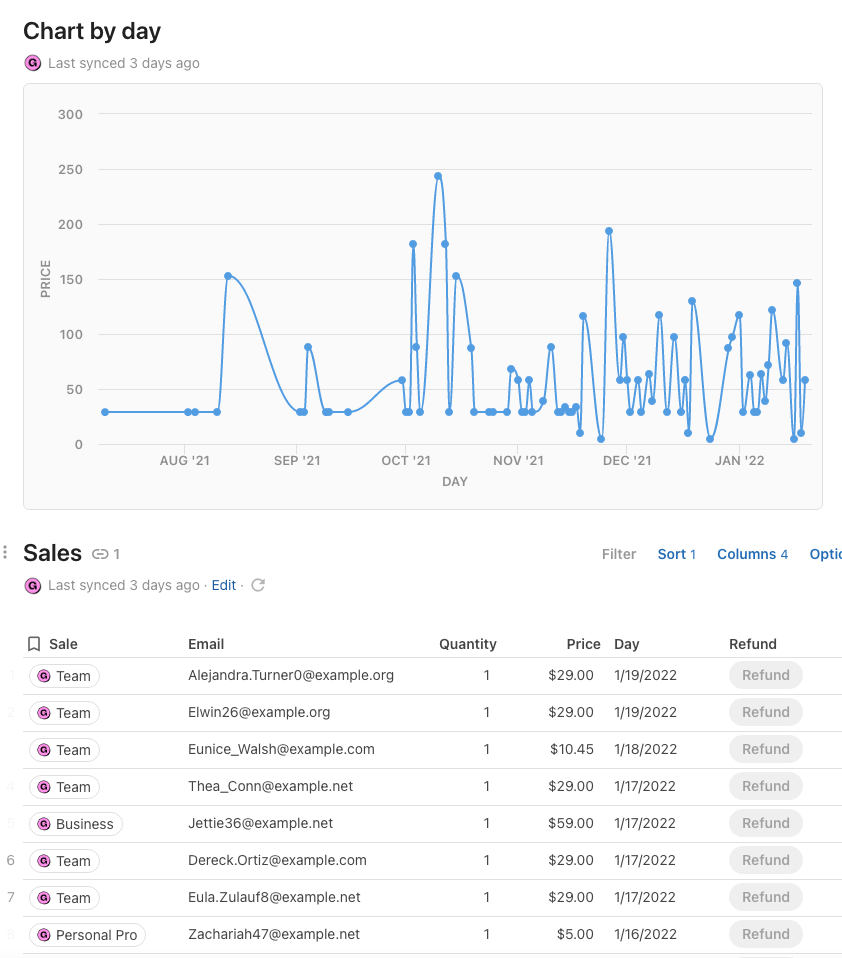Viewport: 842px width, 958px height.
Task: Click Refund for Elwin26@example.org
Action: (766, 712)
